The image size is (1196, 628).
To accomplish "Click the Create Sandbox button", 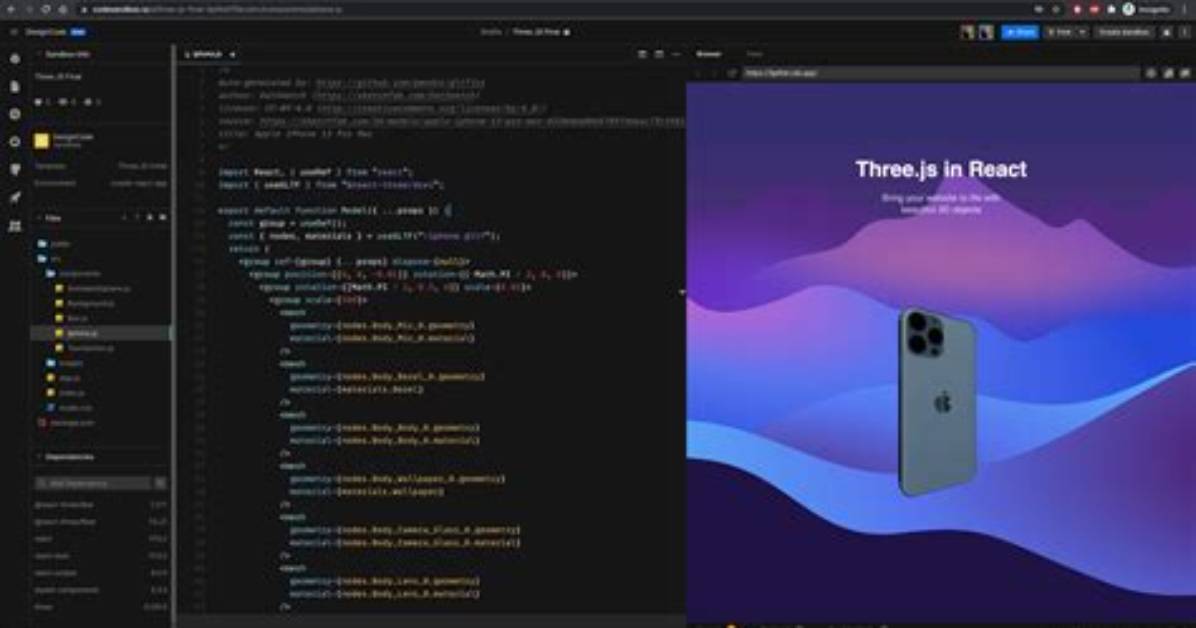I will click(x=1124, y=32).
